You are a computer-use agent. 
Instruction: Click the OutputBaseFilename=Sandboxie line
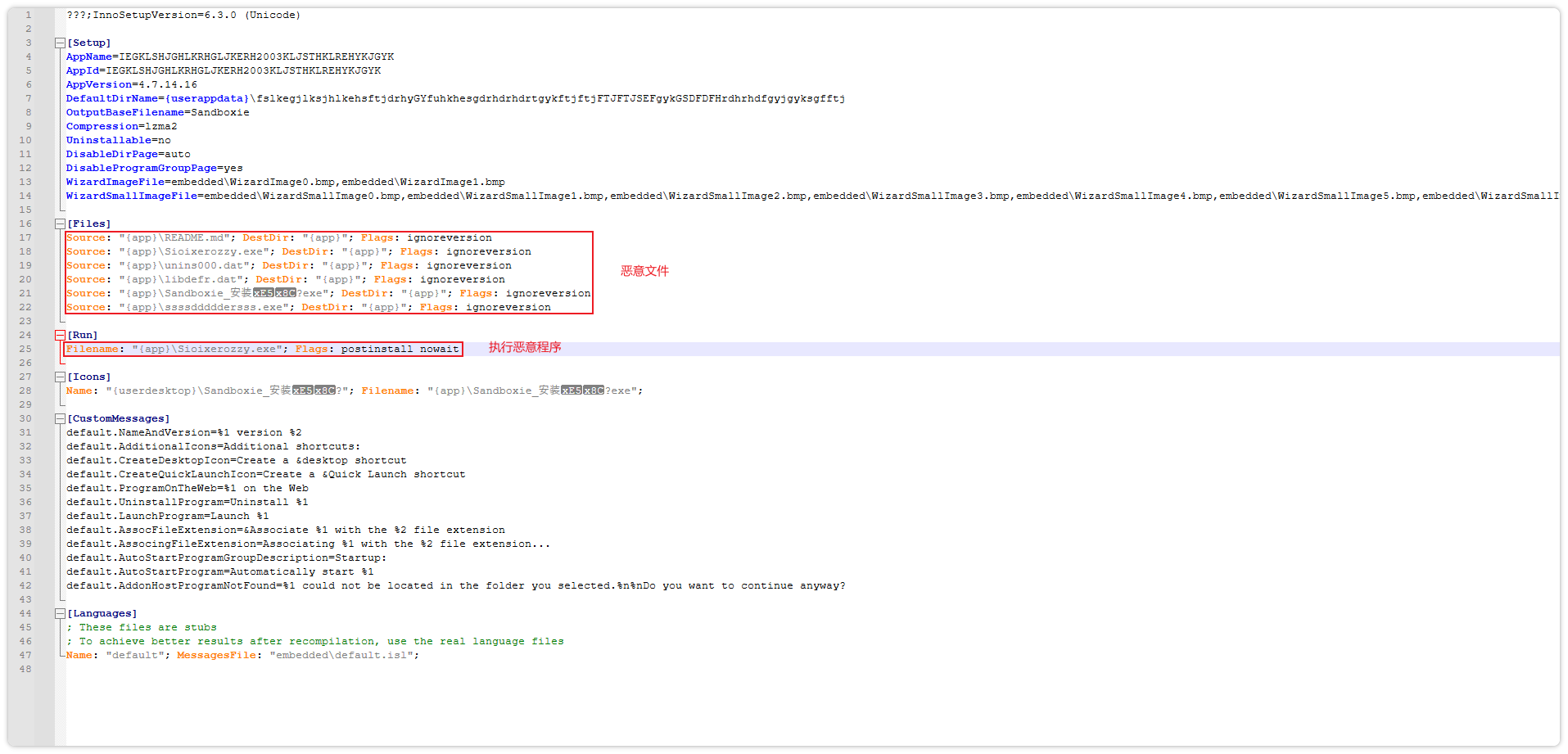point(158,112)
